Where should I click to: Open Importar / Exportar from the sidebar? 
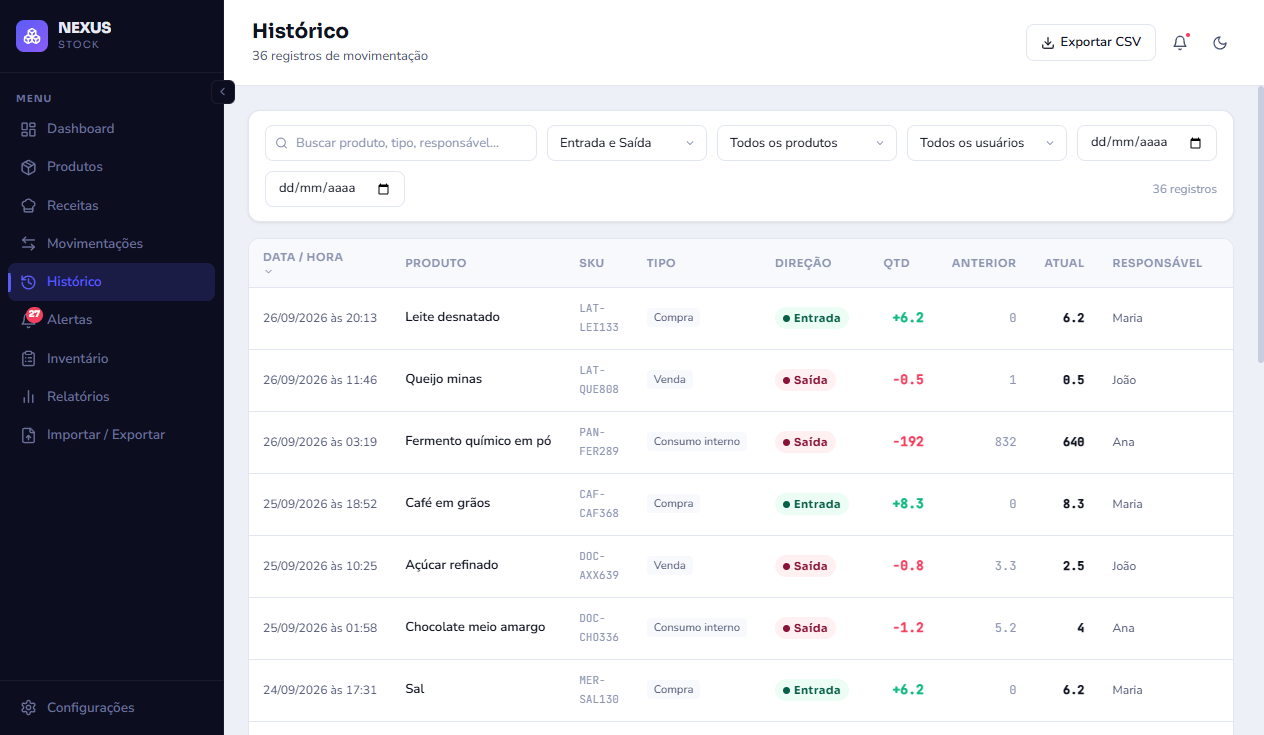(x=111, y=435)
